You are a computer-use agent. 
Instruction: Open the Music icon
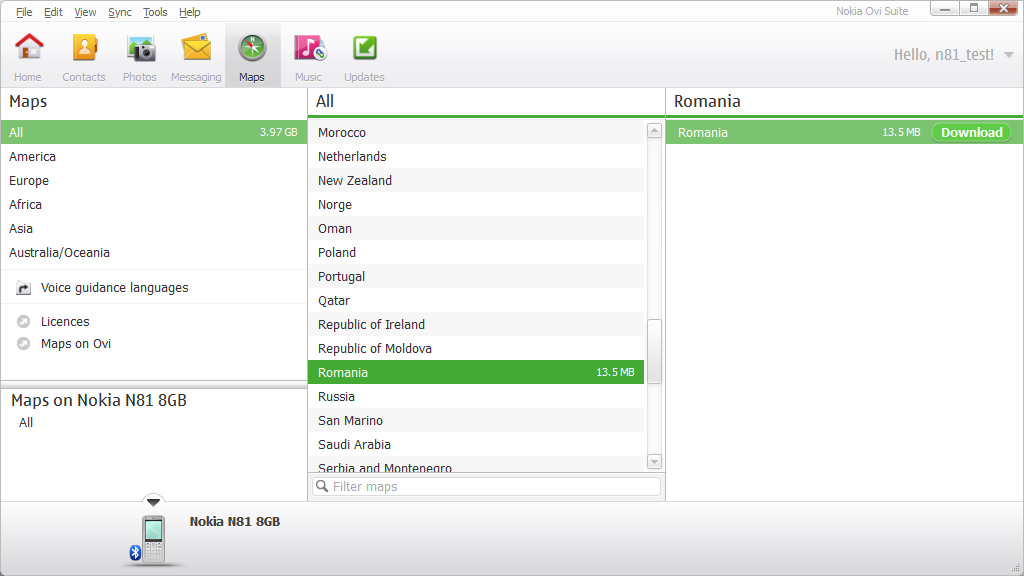[x=310, y=48]
